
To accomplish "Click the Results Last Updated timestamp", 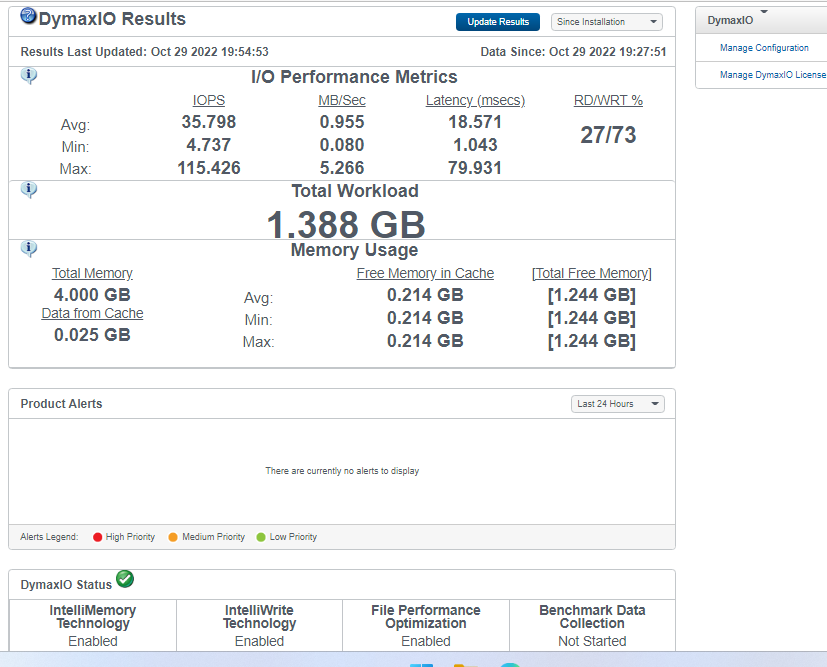I will tap(145, 52).
